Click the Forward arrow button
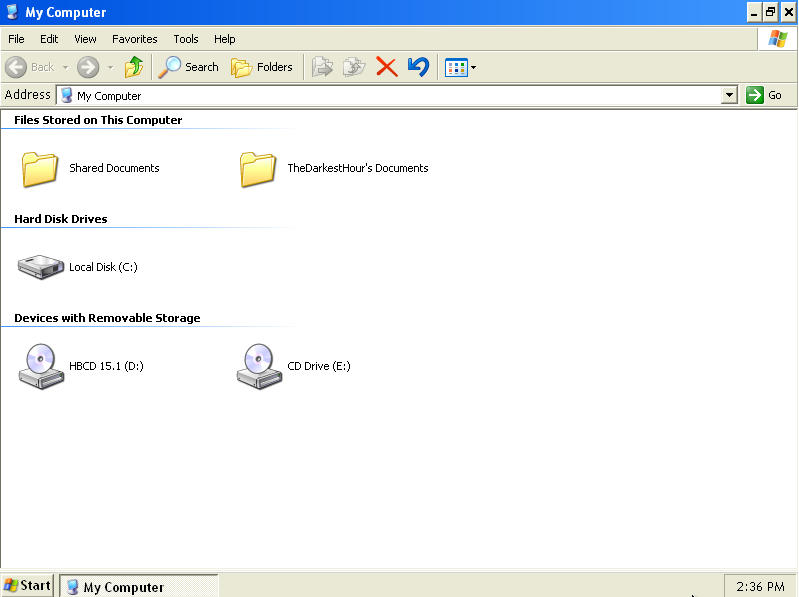The width and height of the screenshot is (799, 597). click(x=88, y=67)
